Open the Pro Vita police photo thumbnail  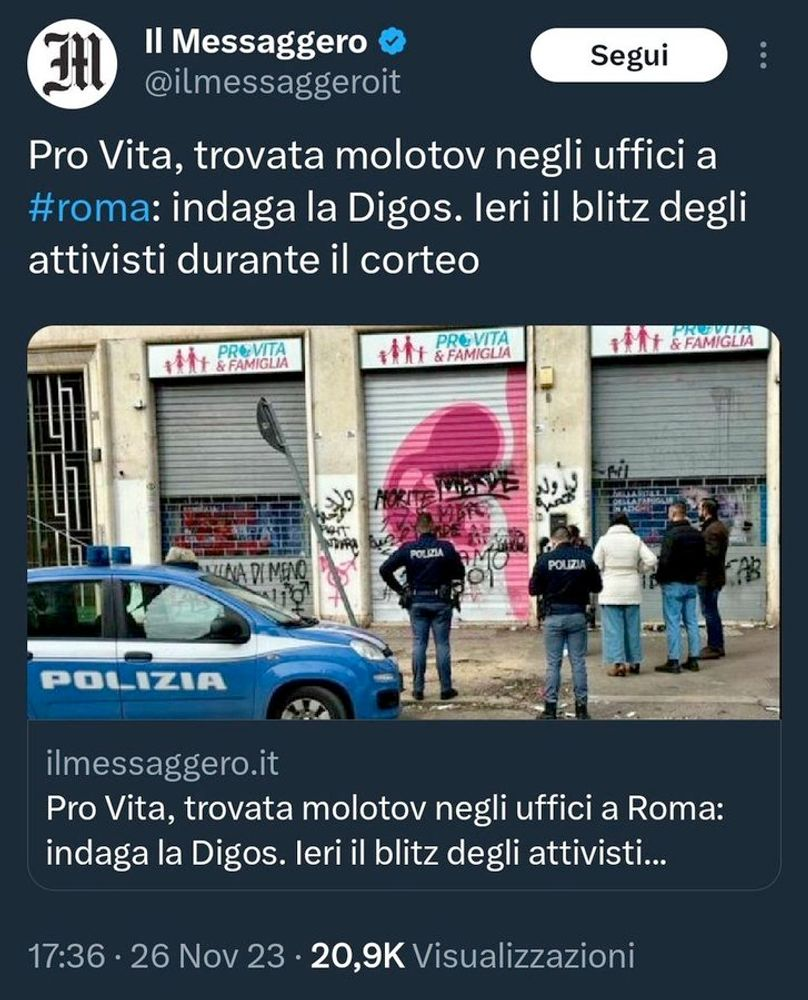[403, 522]
